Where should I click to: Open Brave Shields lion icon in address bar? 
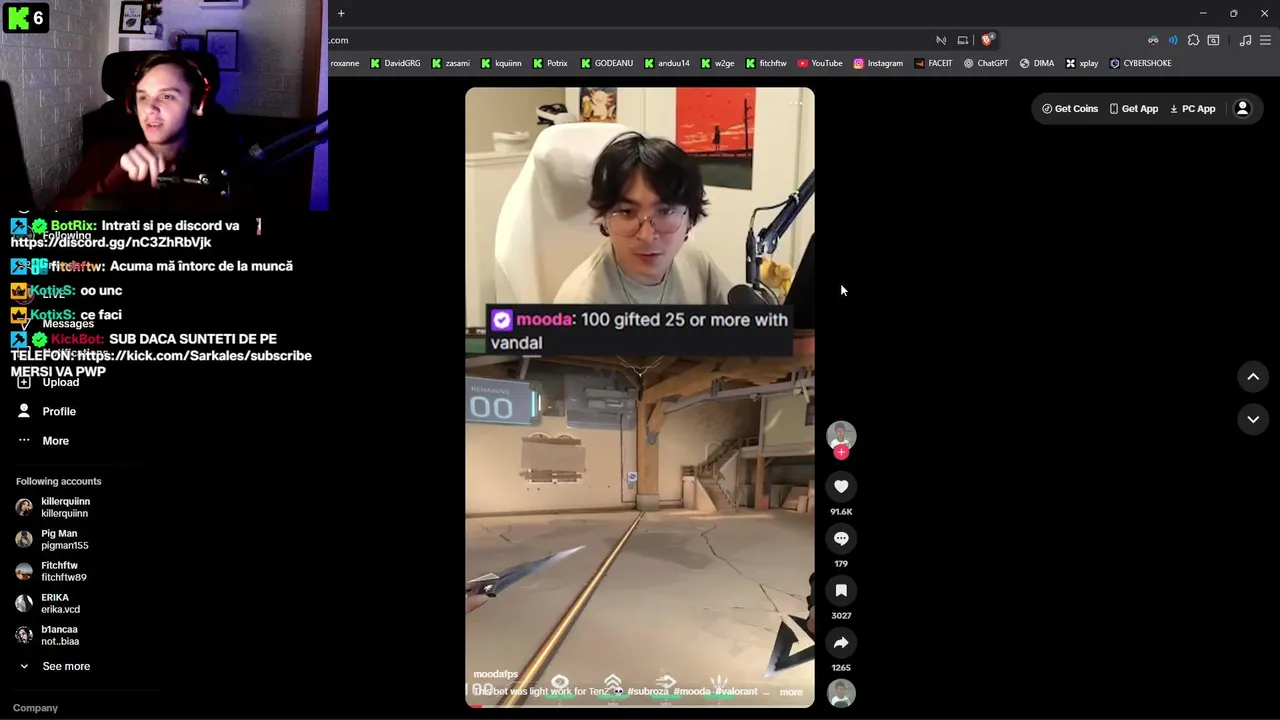coord(987,40)
